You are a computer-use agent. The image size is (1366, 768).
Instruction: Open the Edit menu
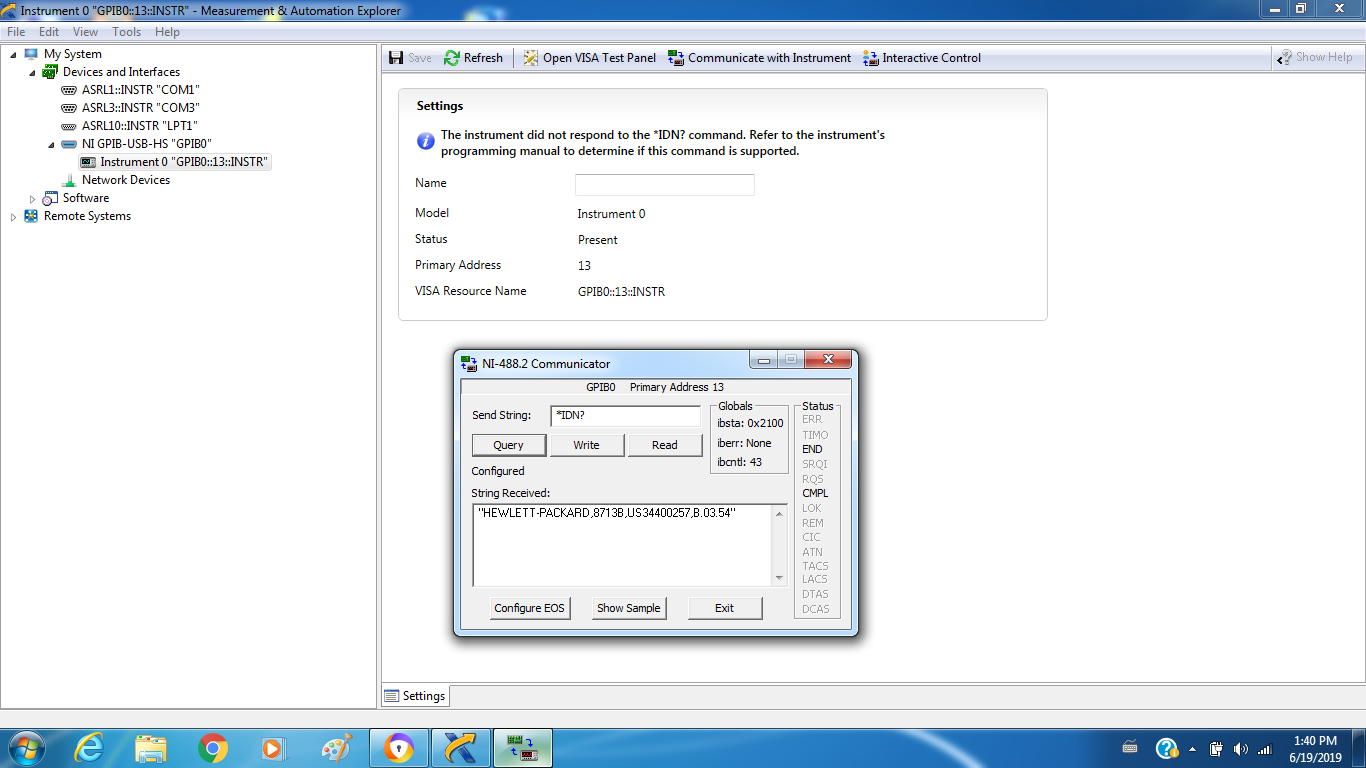[x=49, y=32]
